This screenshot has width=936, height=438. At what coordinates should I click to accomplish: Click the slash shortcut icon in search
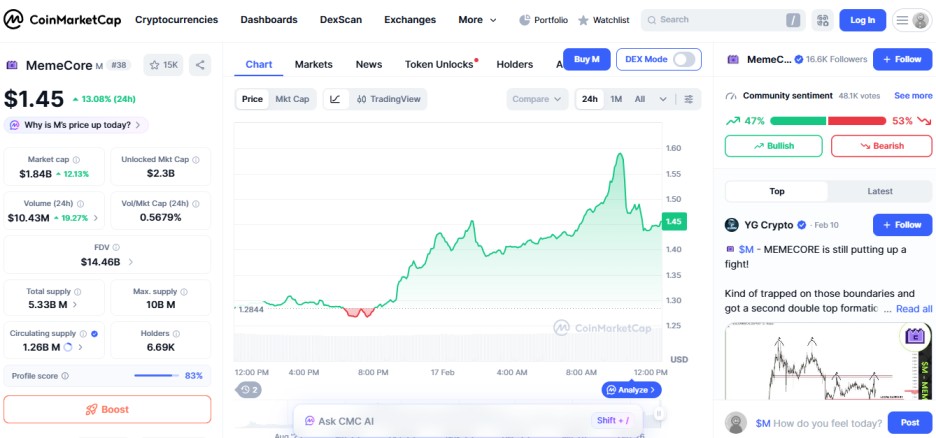point(793,20)
